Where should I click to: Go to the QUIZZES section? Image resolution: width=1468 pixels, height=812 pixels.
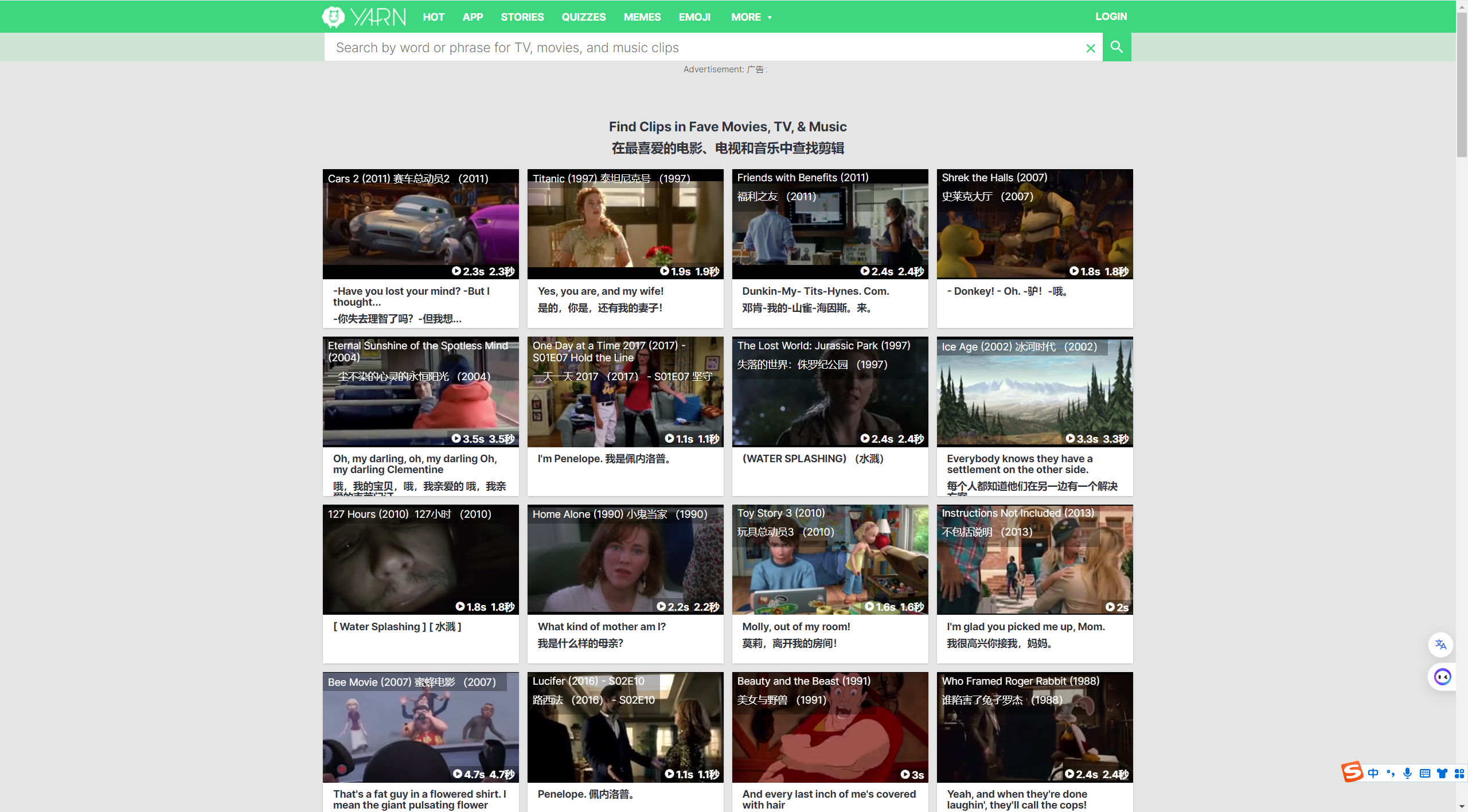coord(584,17)
